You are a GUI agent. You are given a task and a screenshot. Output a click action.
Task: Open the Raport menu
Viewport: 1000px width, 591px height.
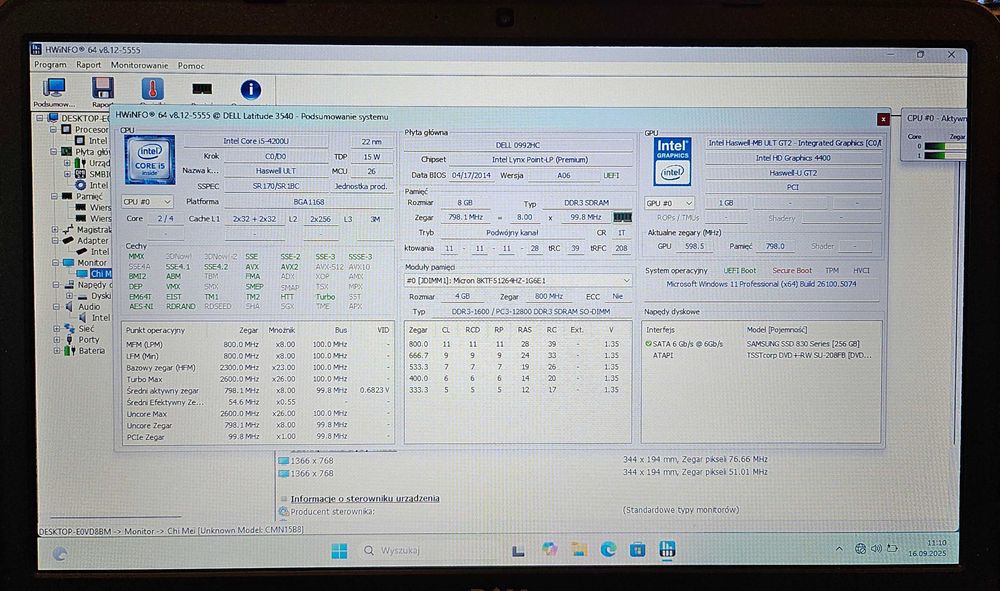click(x=88, y=65)
